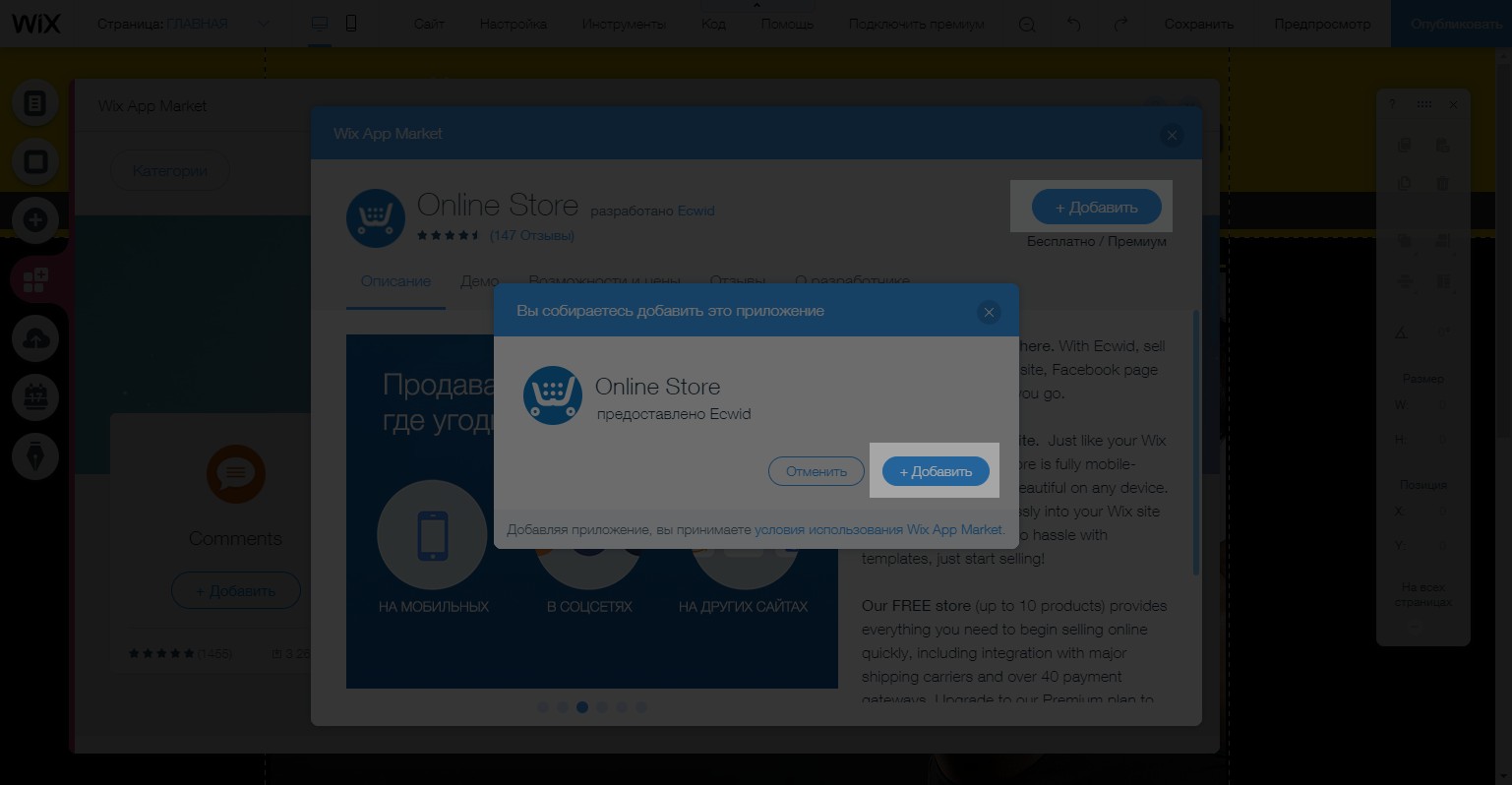Open the Bookings calendar sidebar icon
This screenshot has height=785, width=1512.
[35, 398]
